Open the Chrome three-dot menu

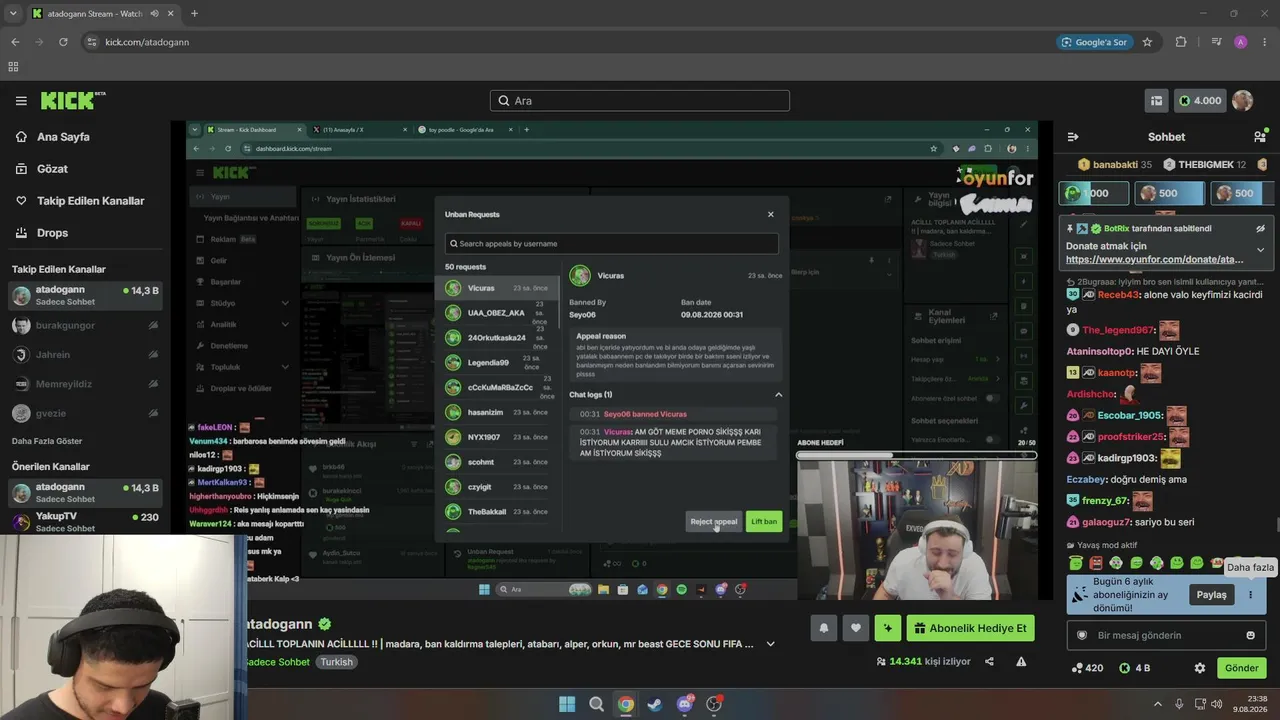pos(1264,42)
